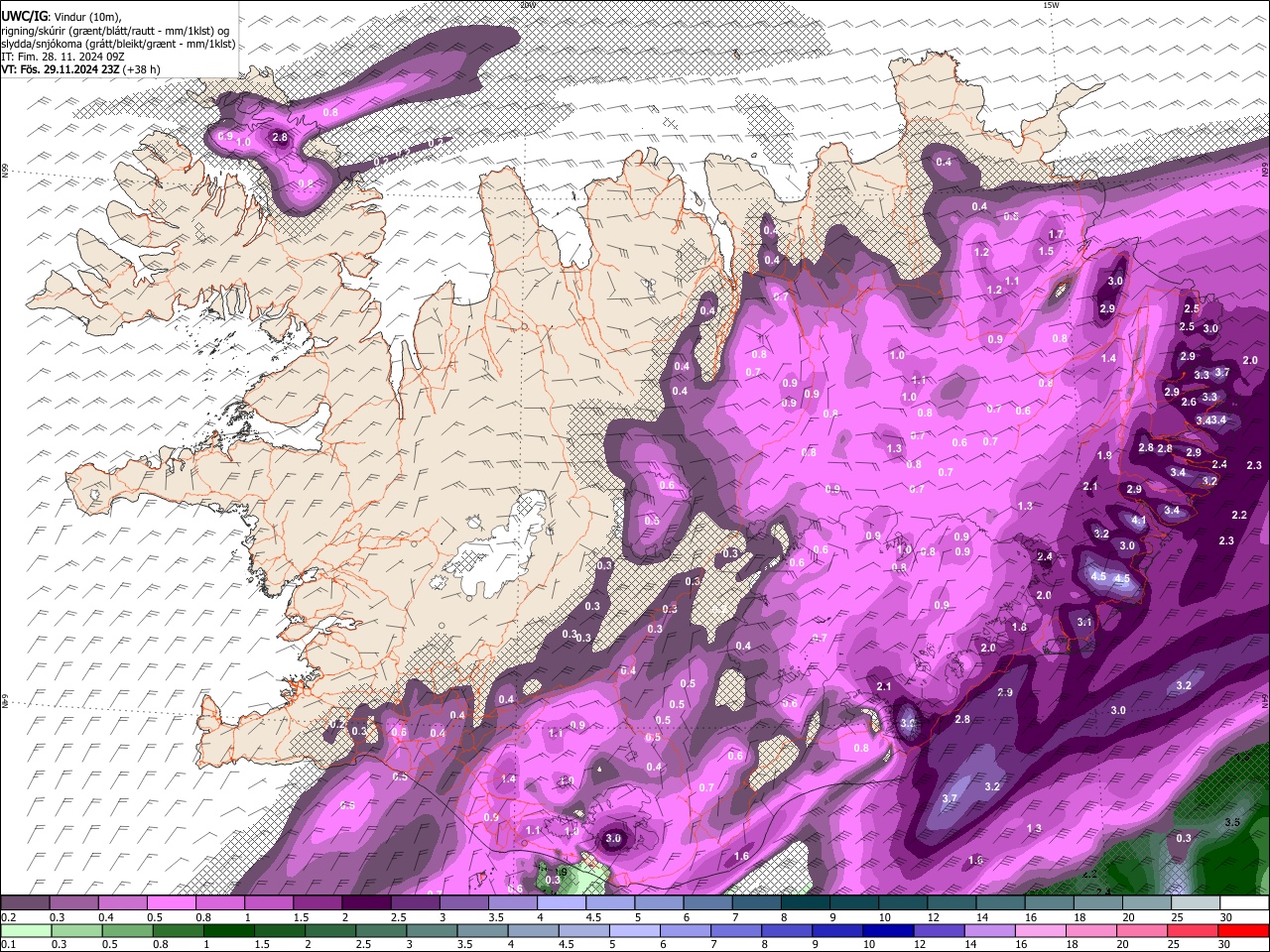This screenshot has height=952, width=1270.
Task: Pick the bottom-row dark green swatch between 1 and 1.5
Action: 228,930
